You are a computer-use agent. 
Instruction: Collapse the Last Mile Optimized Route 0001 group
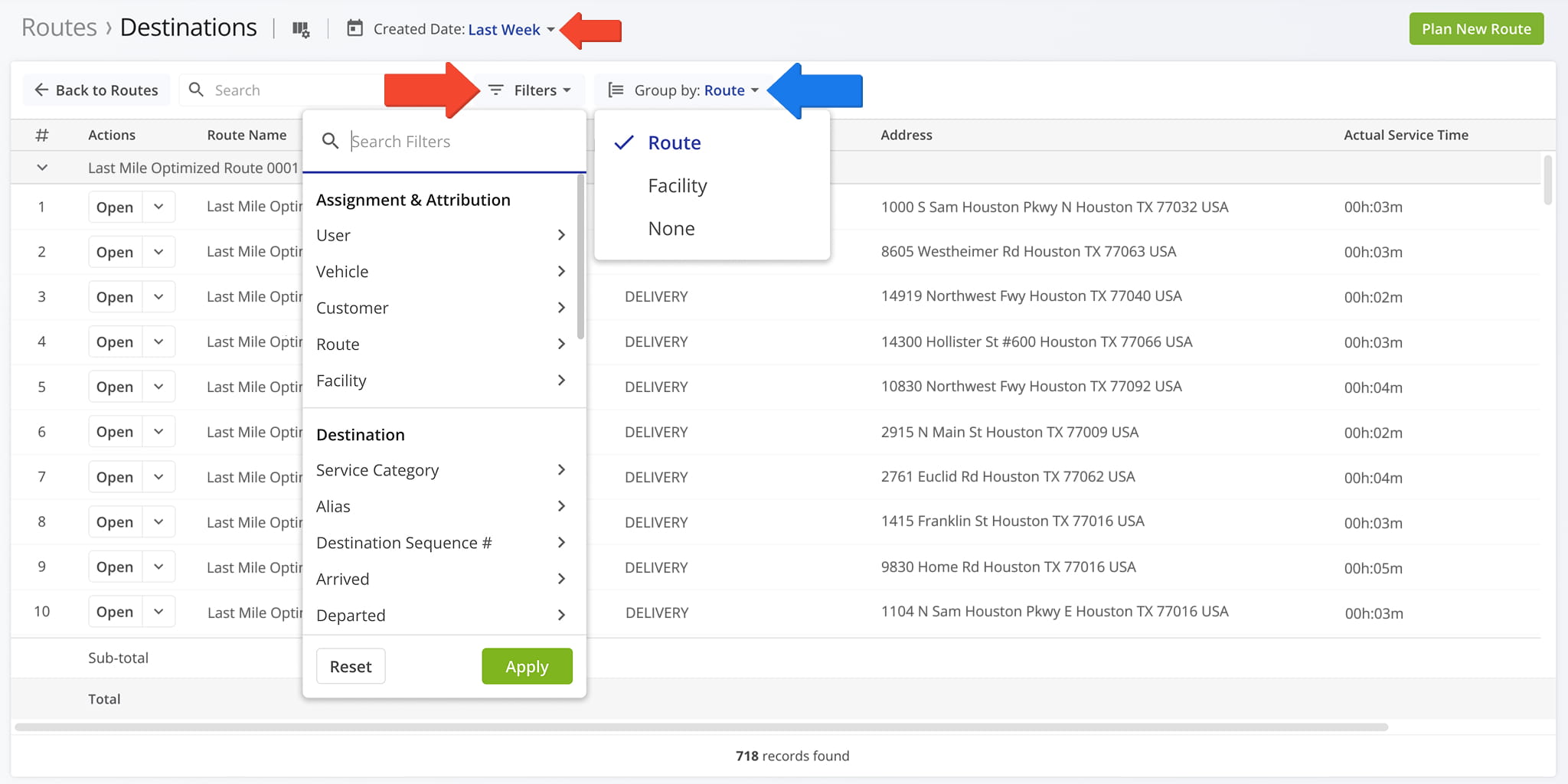[x=42, y=168]
